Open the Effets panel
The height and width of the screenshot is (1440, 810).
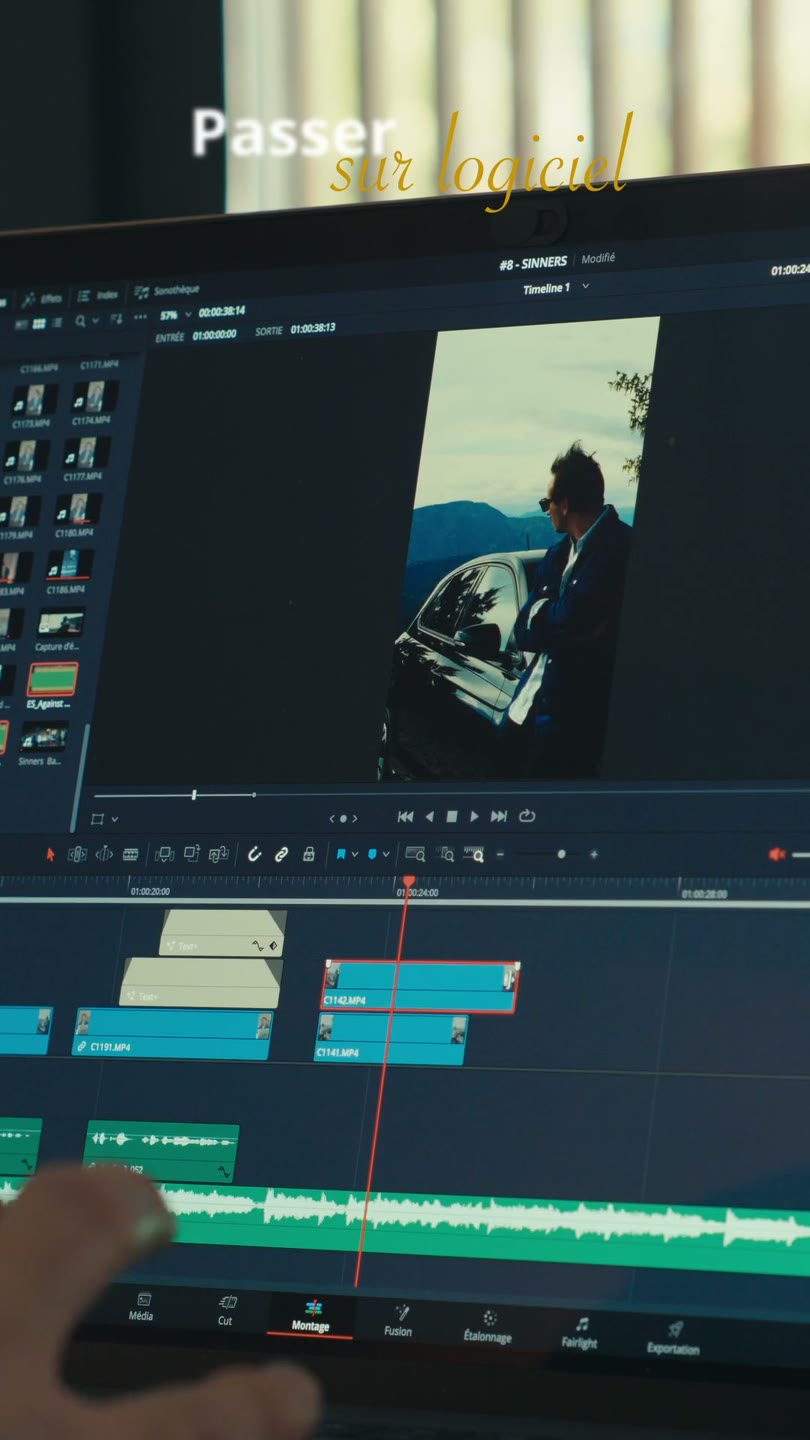tap(41, 298)
